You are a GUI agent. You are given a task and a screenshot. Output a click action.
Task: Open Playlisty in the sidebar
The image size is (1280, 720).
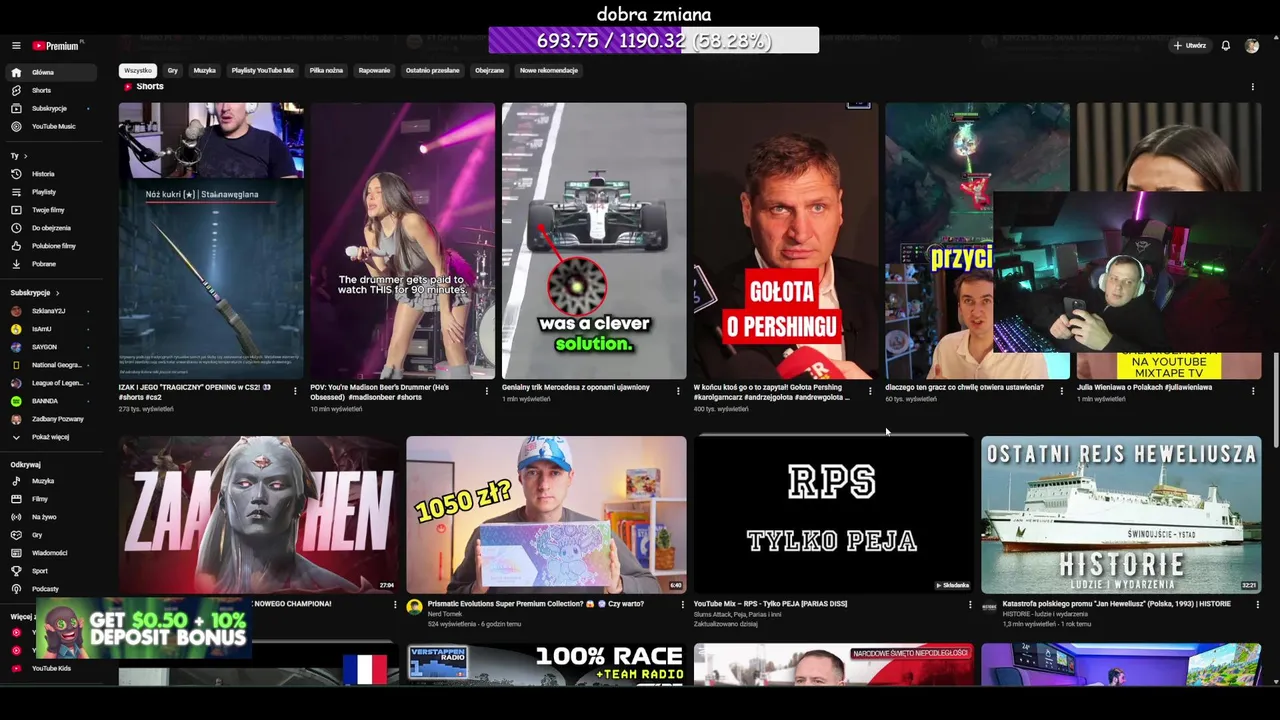click(52, 192)
